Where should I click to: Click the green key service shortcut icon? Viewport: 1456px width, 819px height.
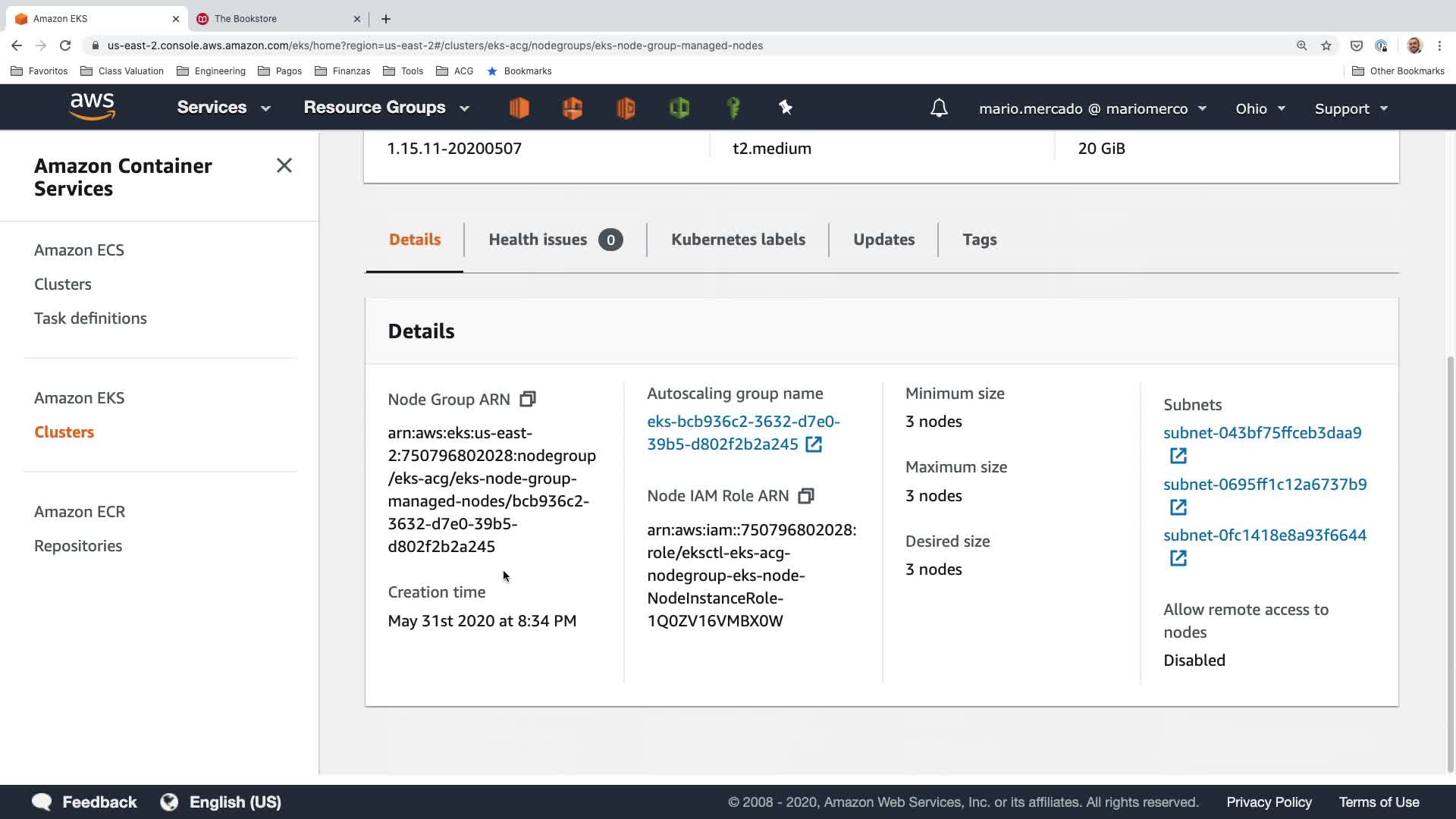point(733,108)
